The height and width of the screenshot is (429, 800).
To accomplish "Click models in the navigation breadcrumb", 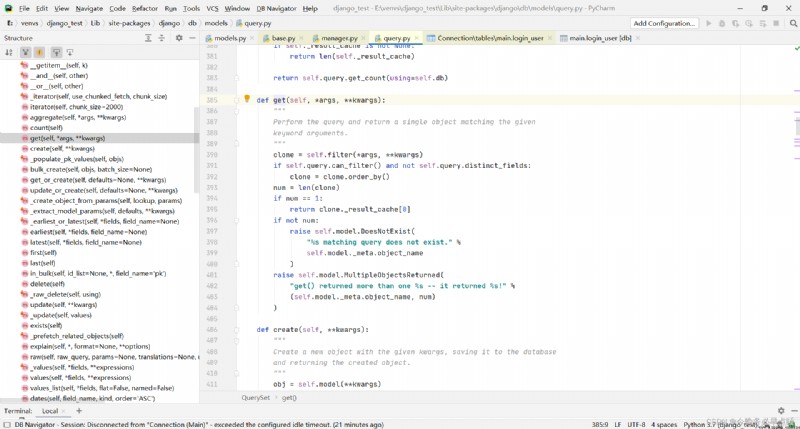I will click(216, 23).
